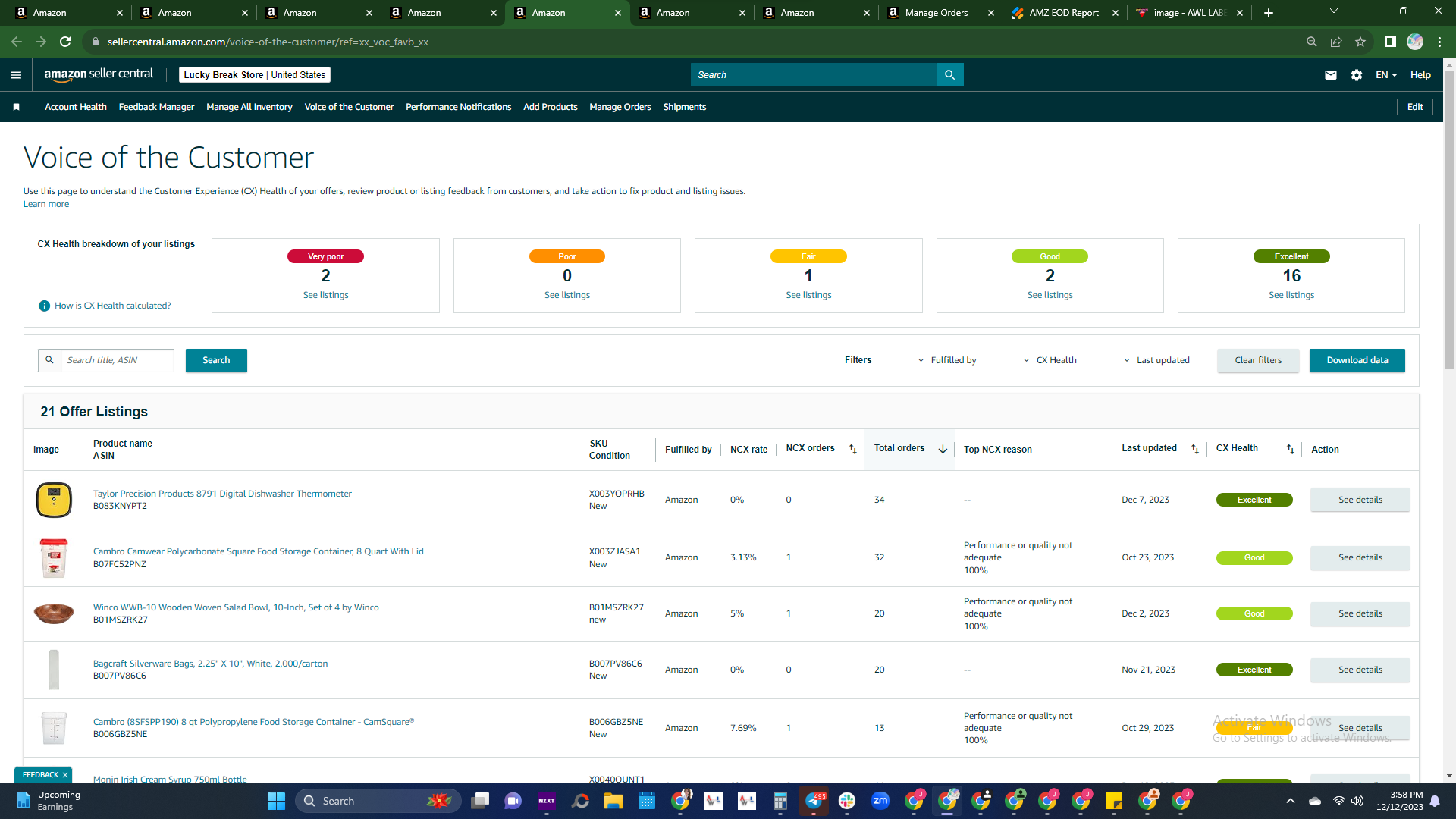Open Manage All Inventory menu item
Screen dimensions: 1456x819
[x=249, y=107]
